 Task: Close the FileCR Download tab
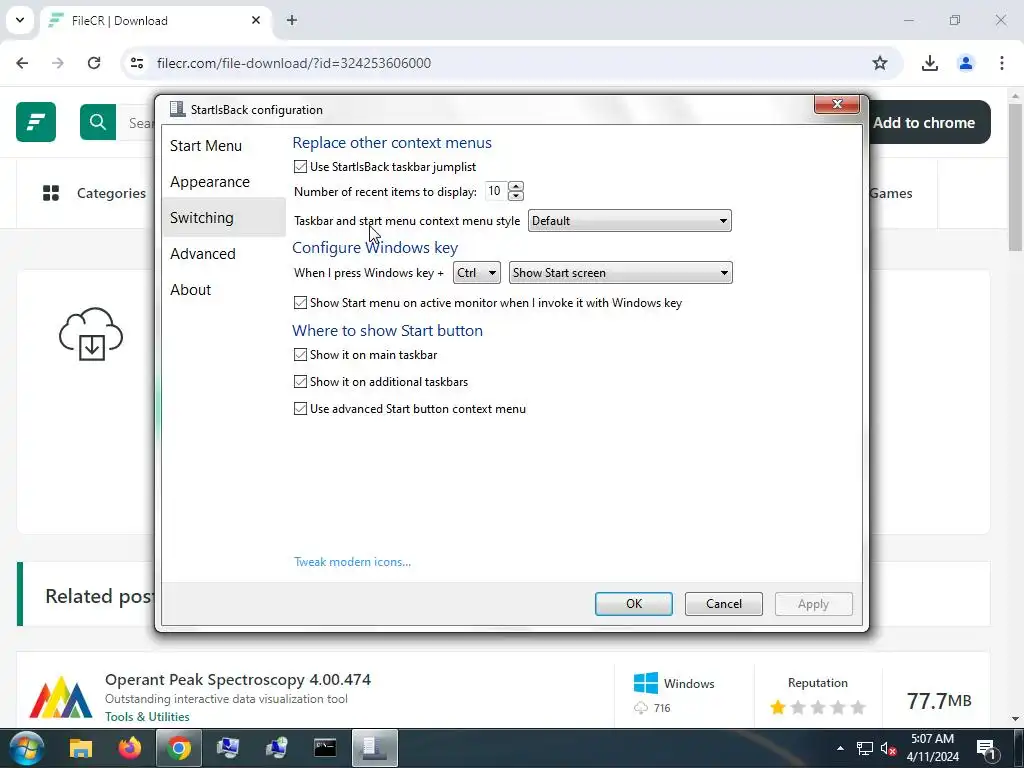pyautogui.click(x=256, y=20)
